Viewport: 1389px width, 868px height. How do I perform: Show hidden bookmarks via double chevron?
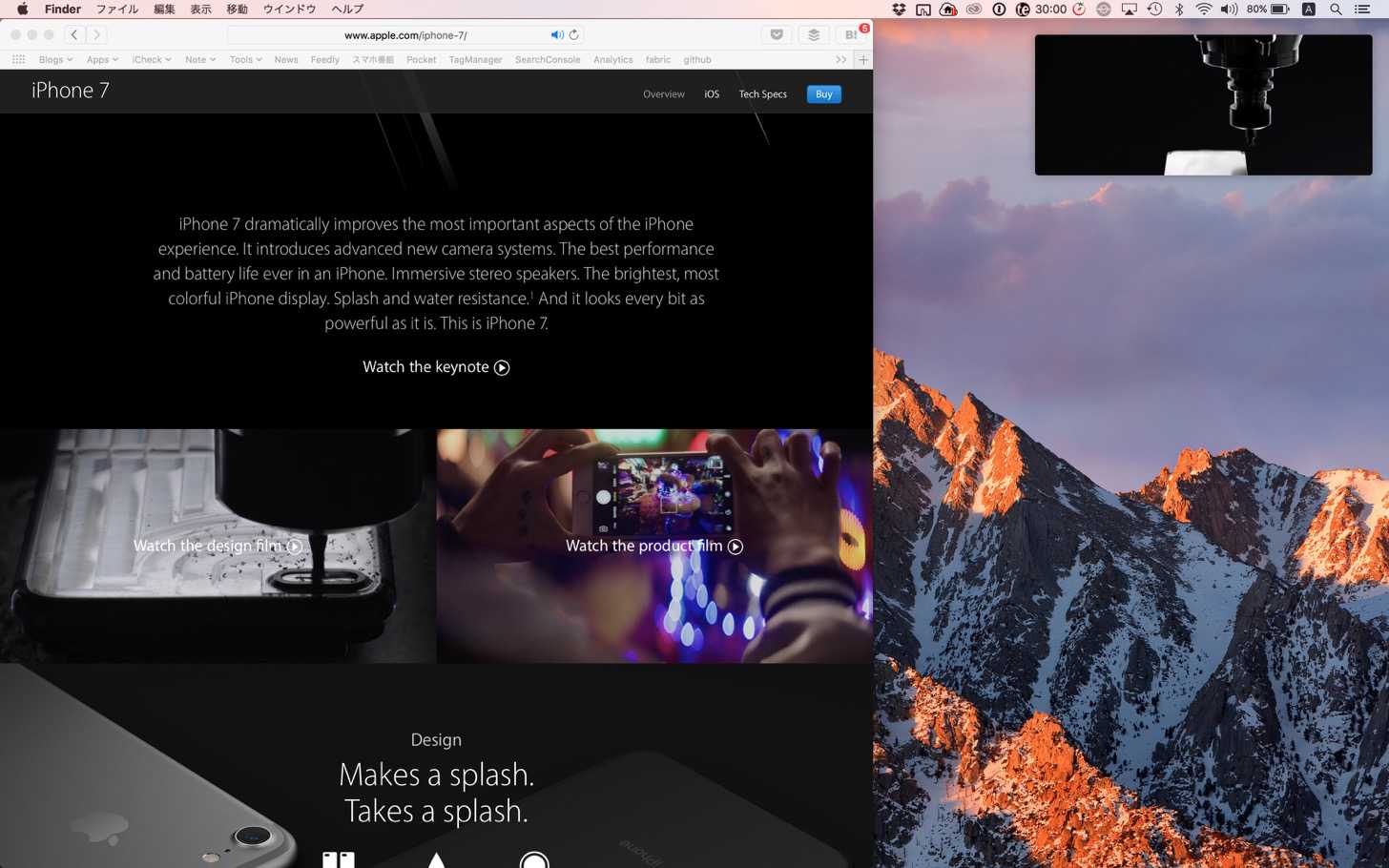pos(840,59)
